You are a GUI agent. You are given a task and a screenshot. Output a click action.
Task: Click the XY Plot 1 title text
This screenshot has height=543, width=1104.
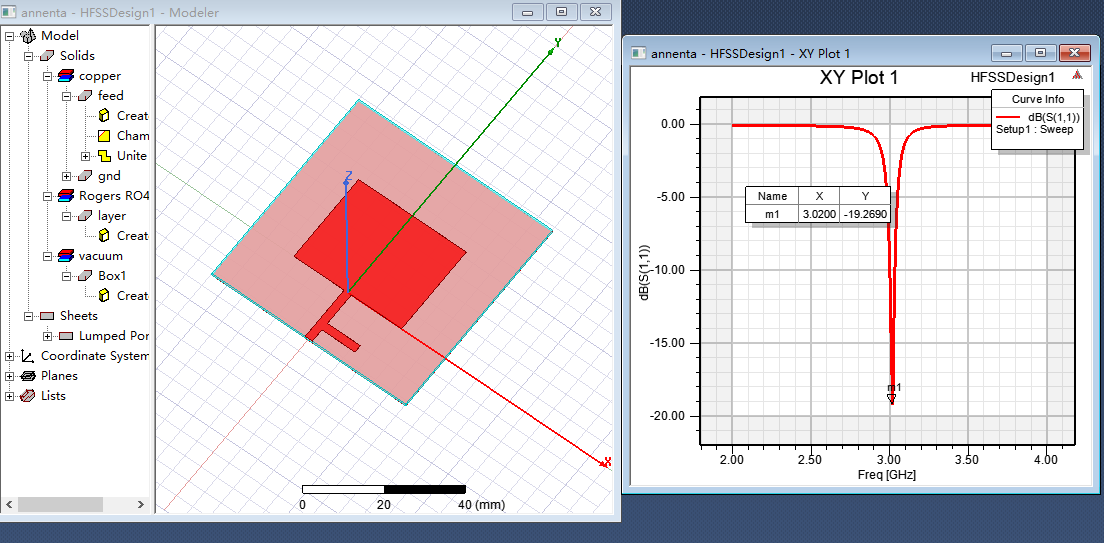859,78
